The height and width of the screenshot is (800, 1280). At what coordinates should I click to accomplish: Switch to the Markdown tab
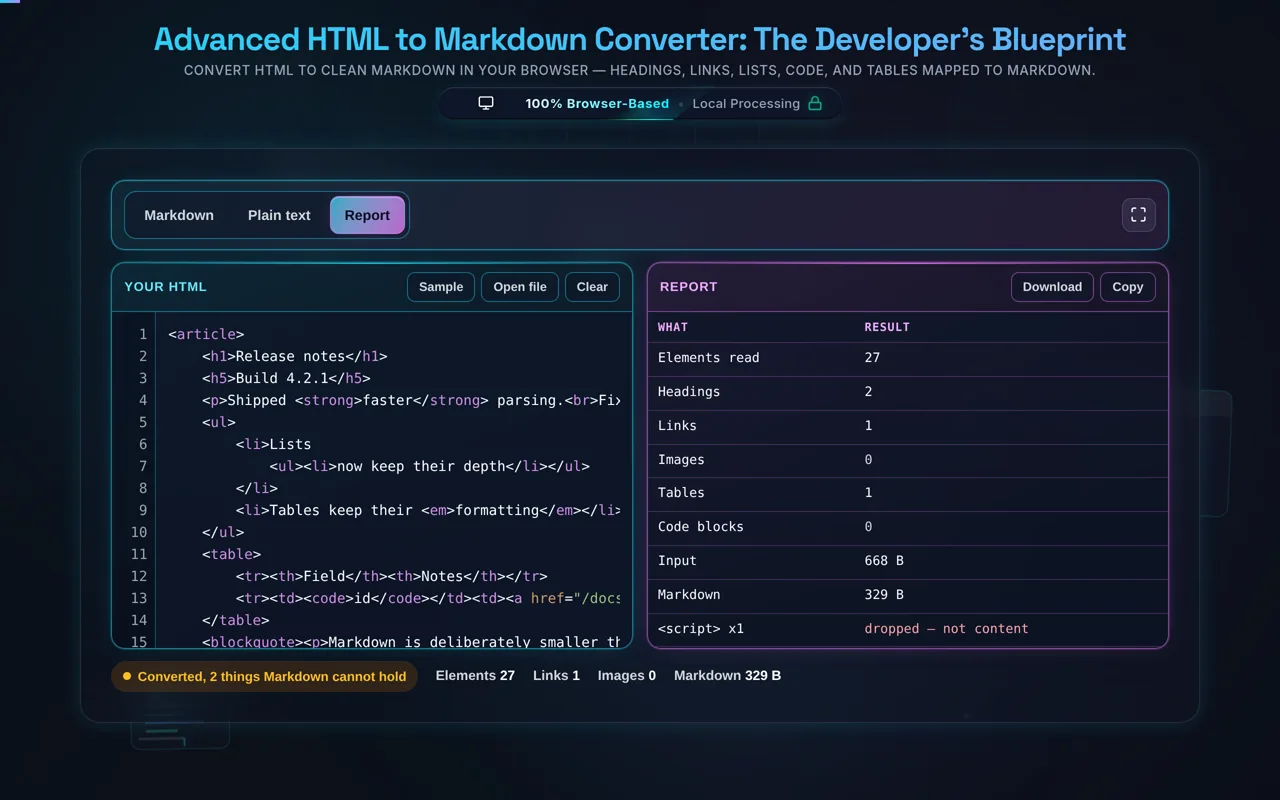(179, 215)
